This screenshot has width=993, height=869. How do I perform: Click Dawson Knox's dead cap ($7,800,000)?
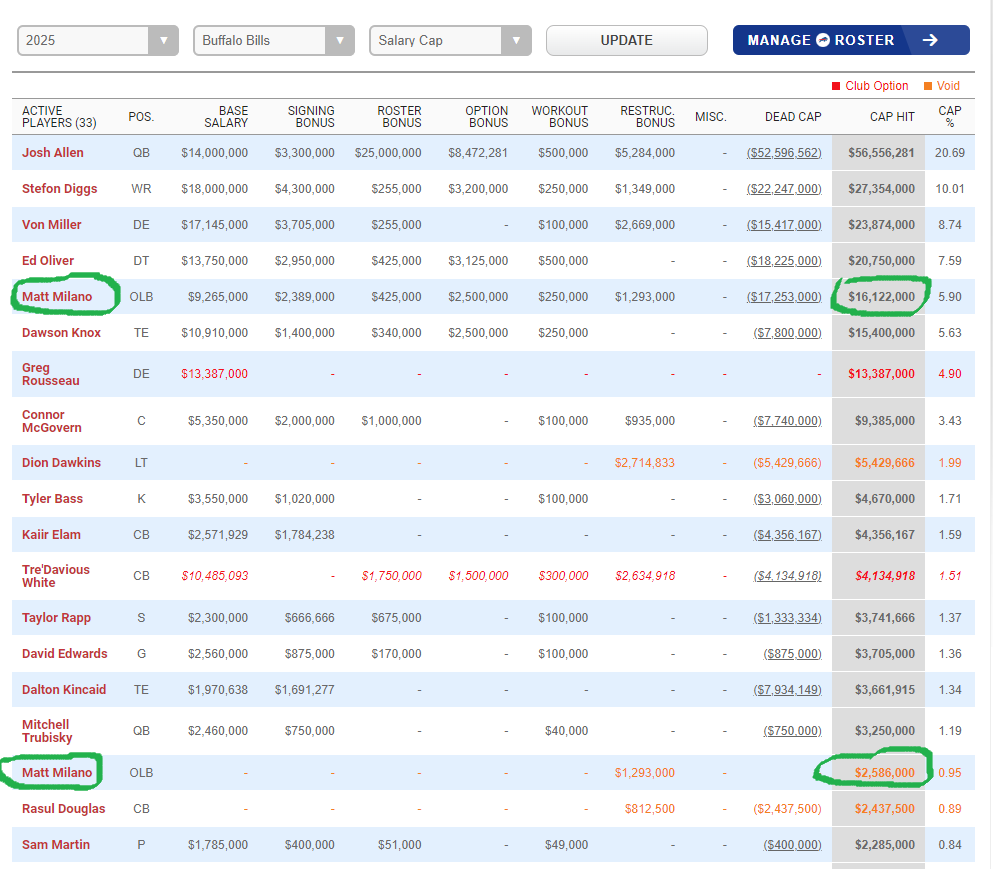787,333
